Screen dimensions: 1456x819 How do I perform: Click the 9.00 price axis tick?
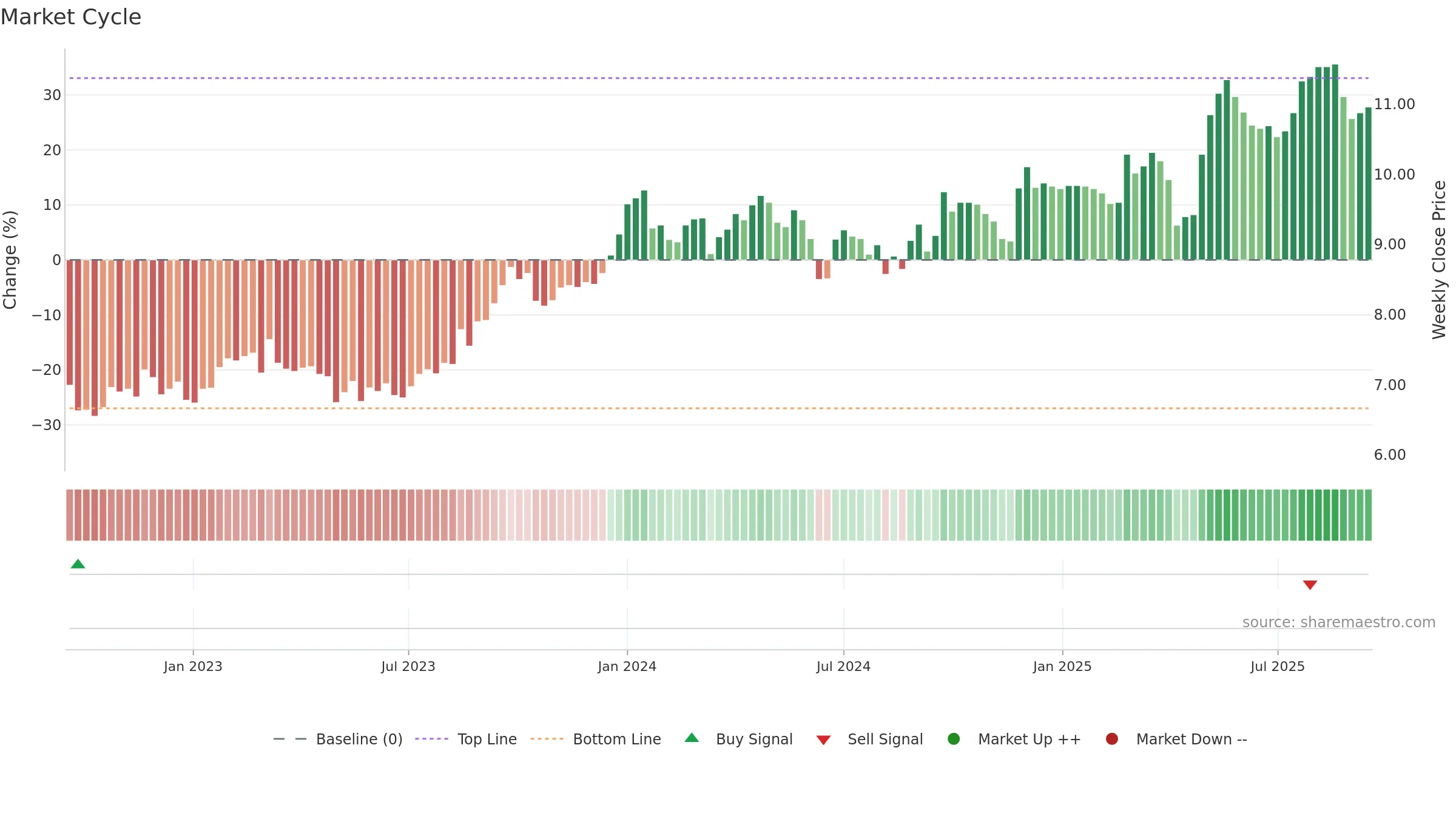click(x=1390, y=244)
